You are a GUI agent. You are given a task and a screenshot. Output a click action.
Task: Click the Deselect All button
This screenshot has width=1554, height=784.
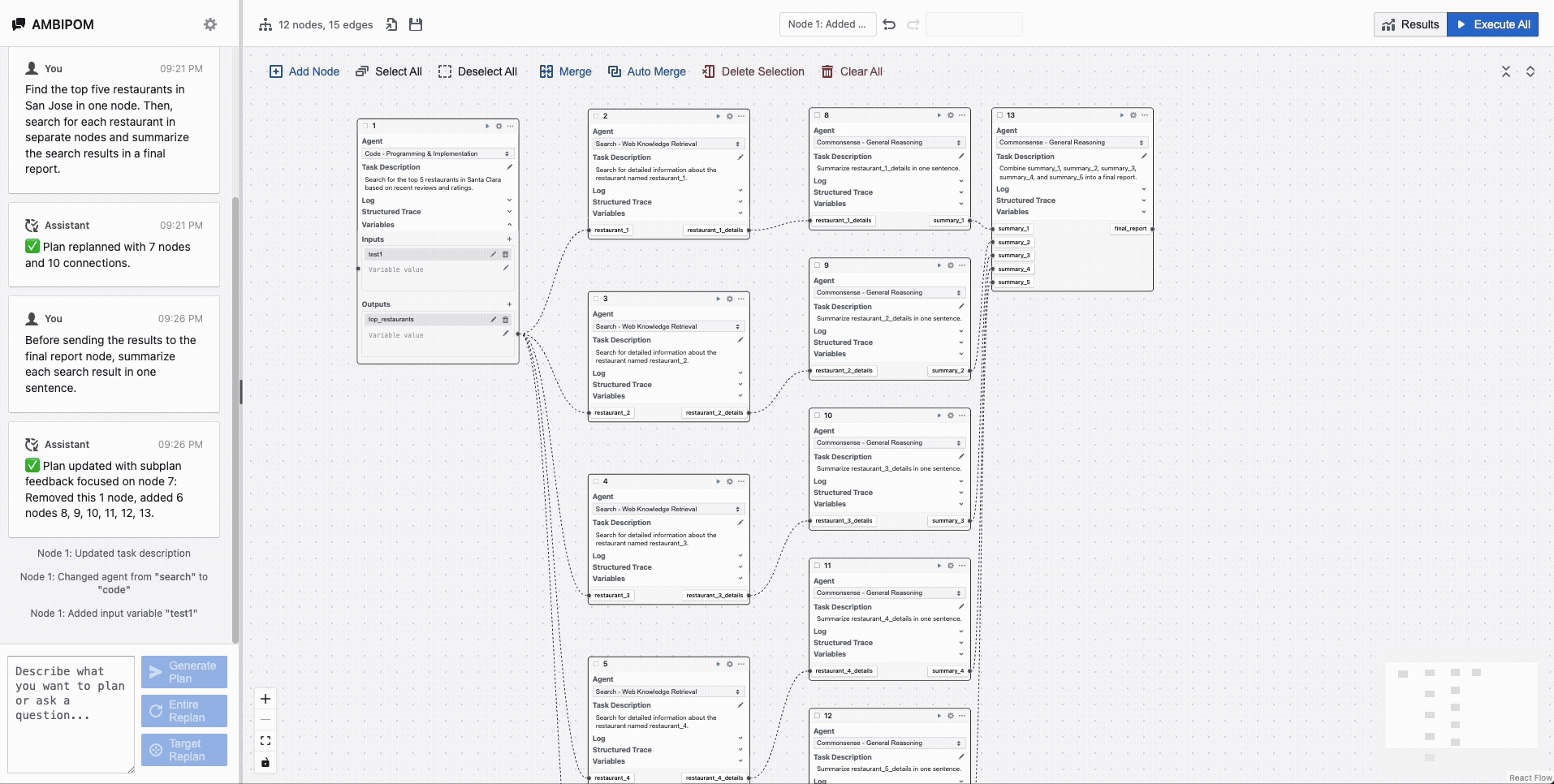pyautogui.click(x=477, y=71)
